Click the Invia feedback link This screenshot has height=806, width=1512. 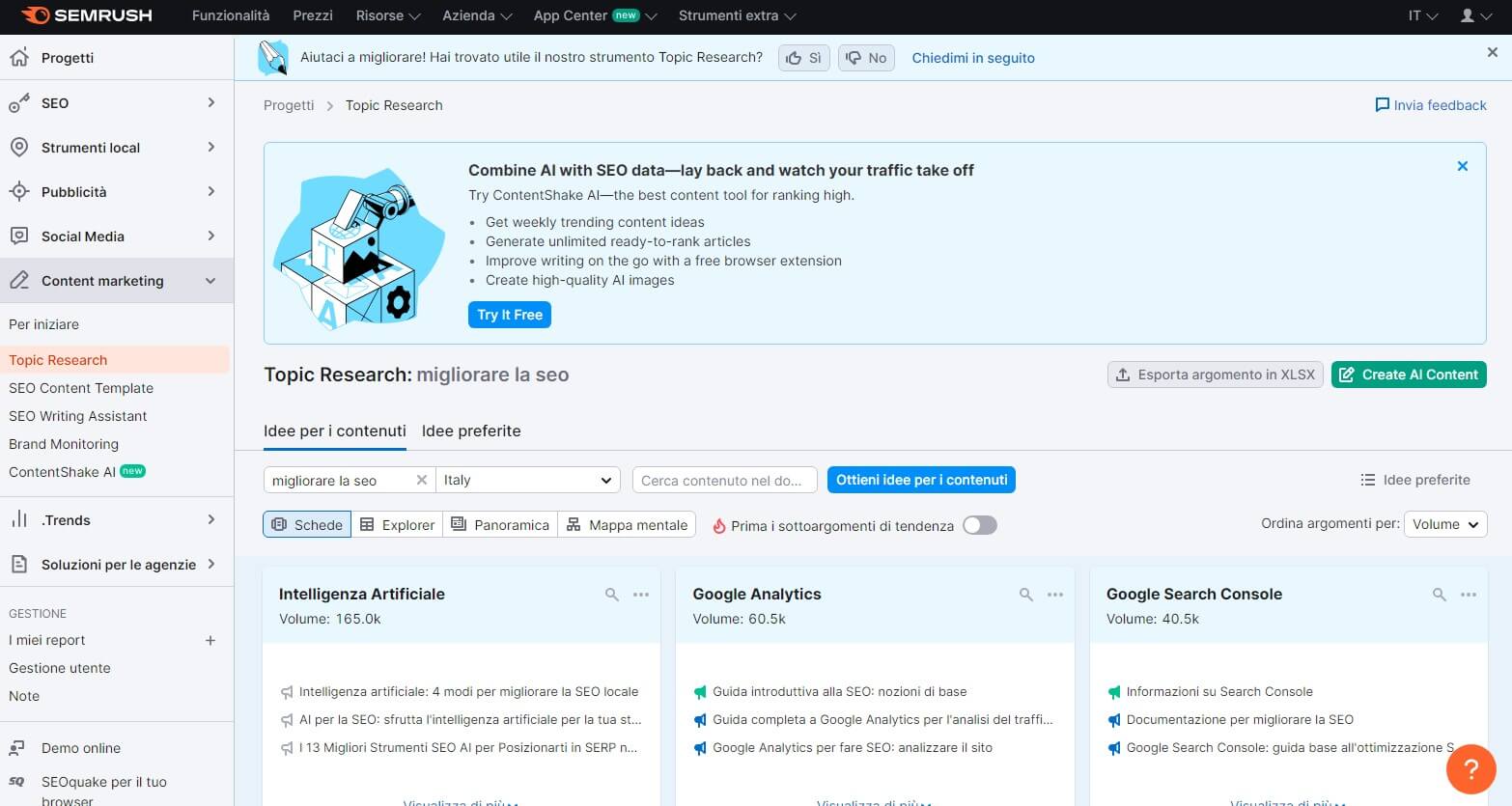point(1431,105)
